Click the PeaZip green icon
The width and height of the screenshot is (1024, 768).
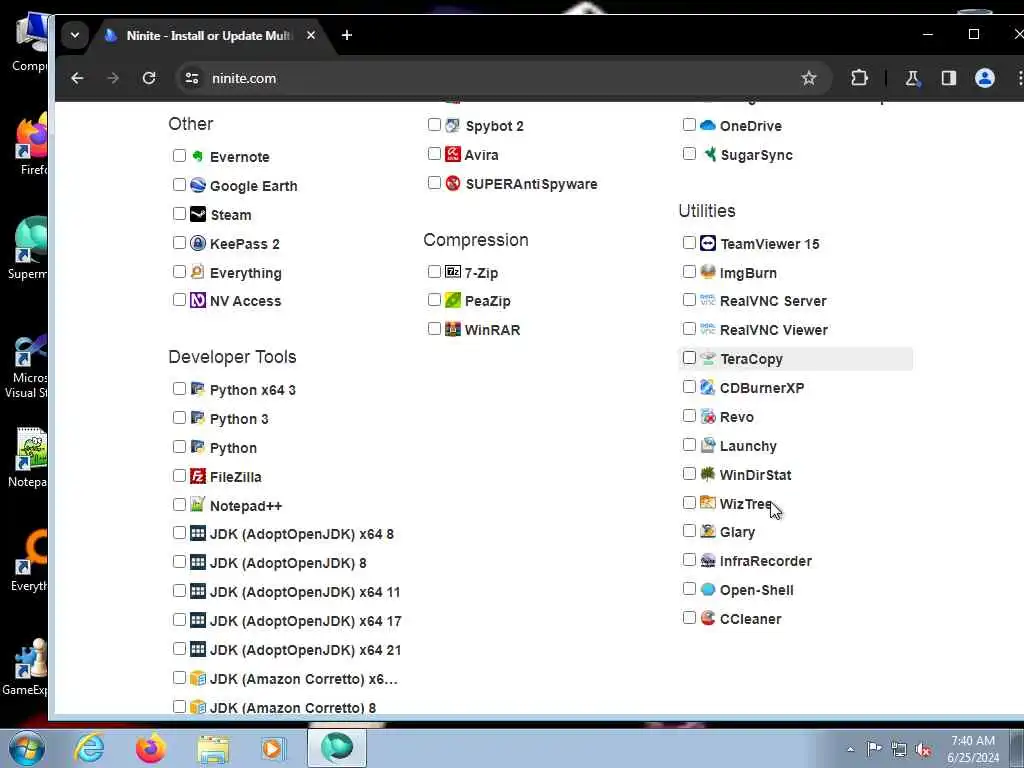[x=453, y=300]
